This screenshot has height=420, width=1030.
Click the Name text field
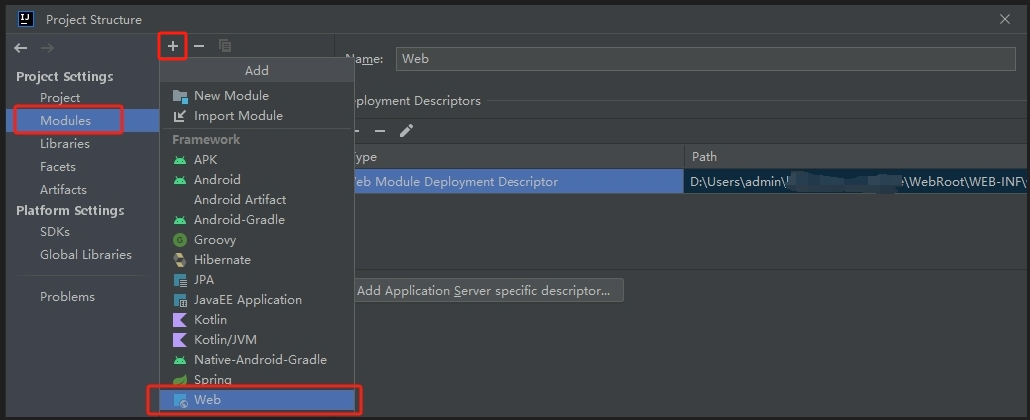coord(705,59)
